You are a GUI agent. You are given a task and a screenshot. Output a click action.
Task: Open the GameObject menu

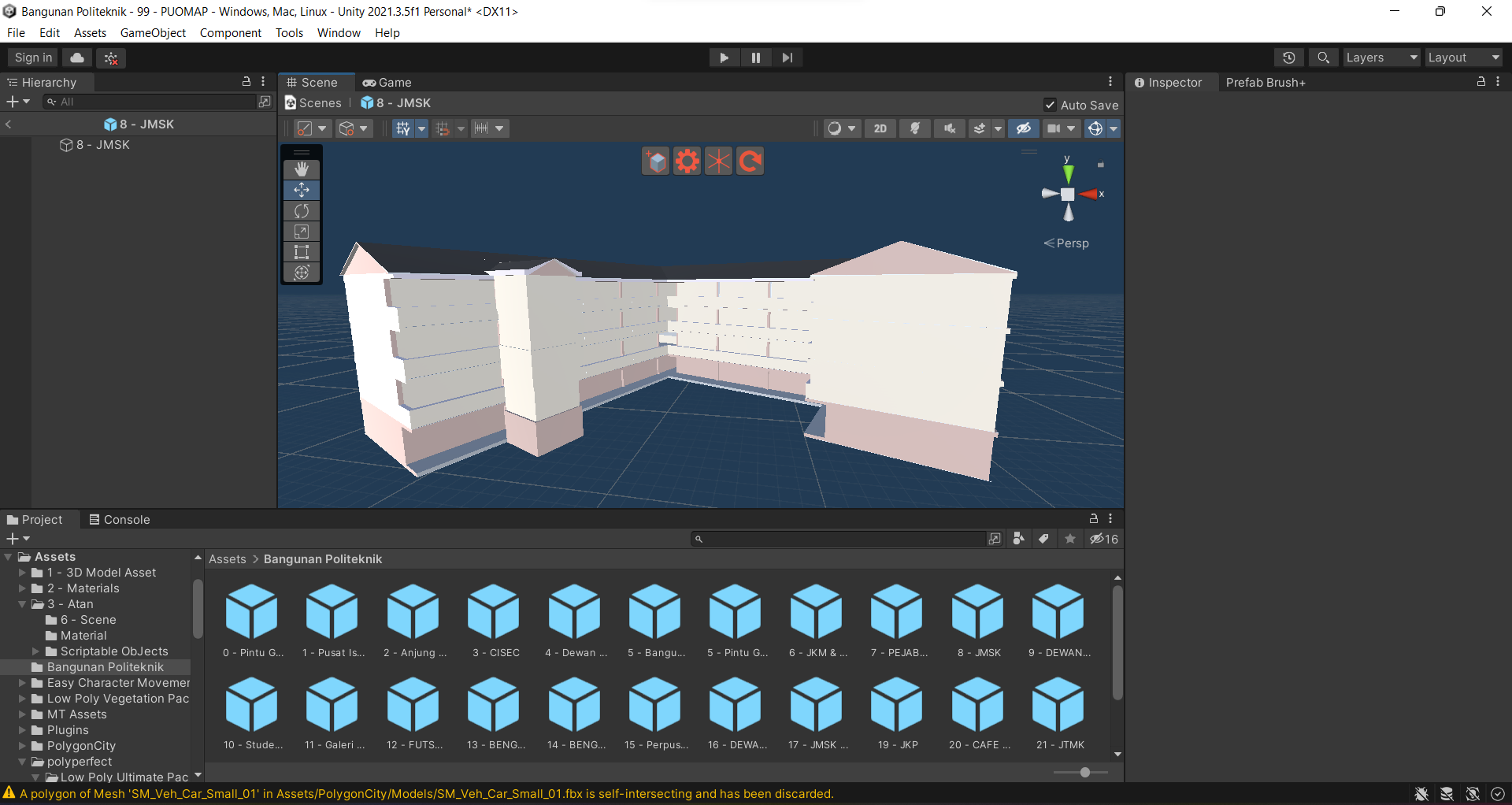pyautogui.click(x=153, y=33)
